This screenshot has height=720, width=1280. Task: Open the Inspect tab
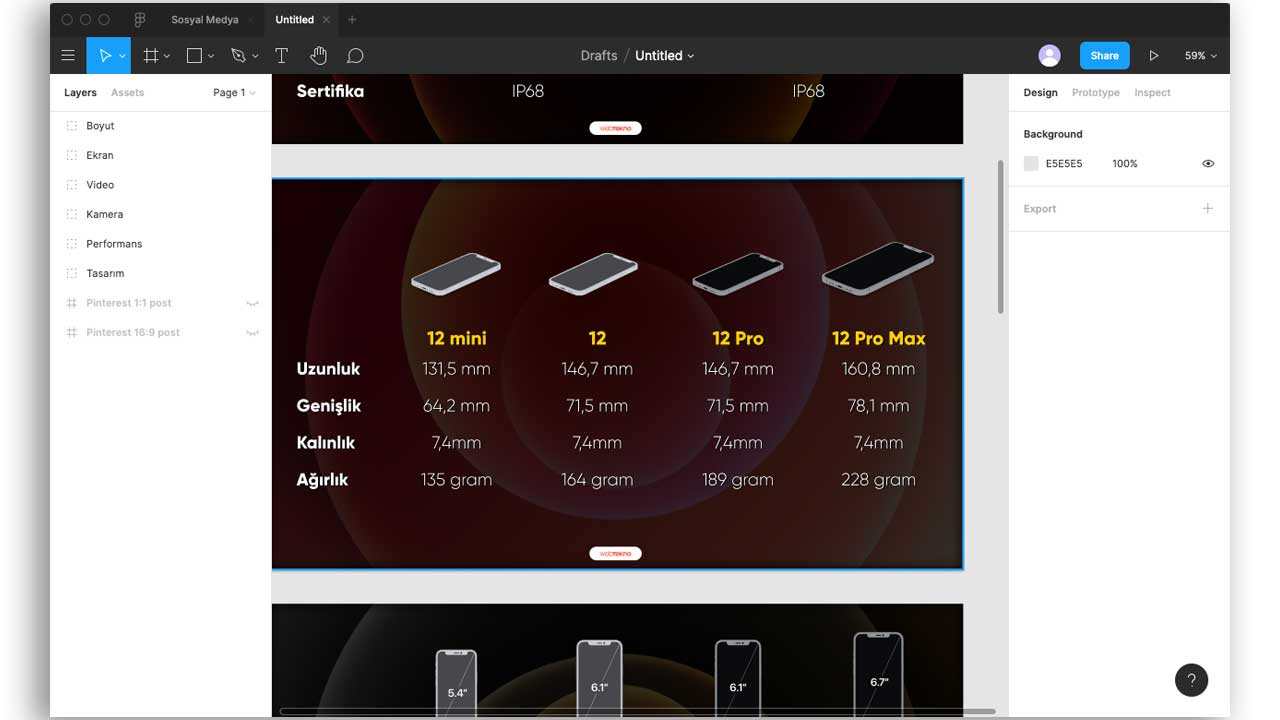1152,92
